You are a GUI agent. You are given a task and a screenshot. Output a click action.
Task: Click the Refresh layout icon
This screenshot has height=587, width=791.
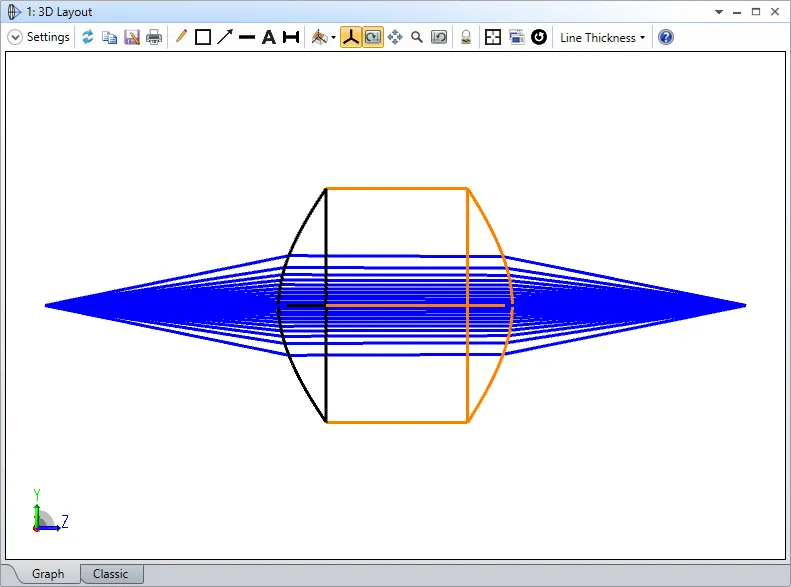(x=88, y=37)
